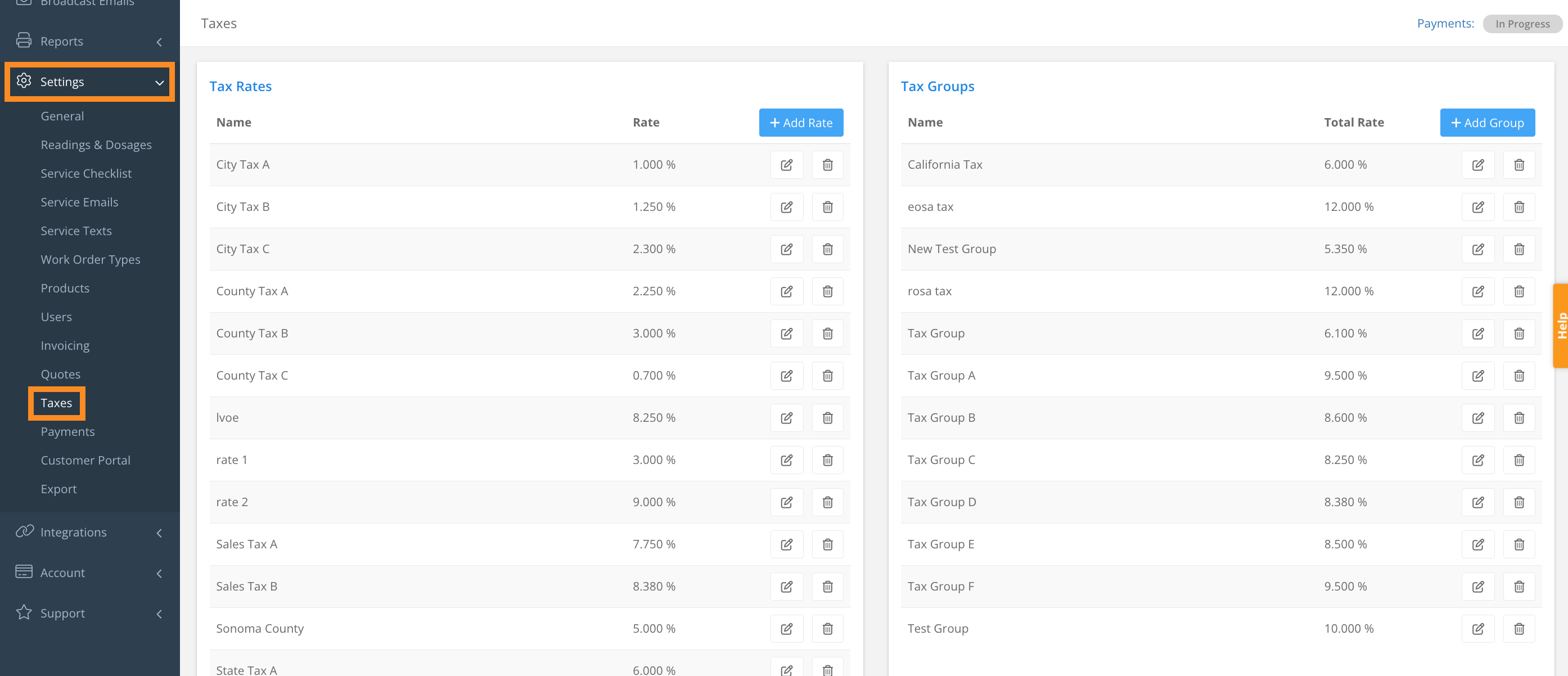
Task: Expand the Integrations sidebar menu
Action: (x=90, y=533)
